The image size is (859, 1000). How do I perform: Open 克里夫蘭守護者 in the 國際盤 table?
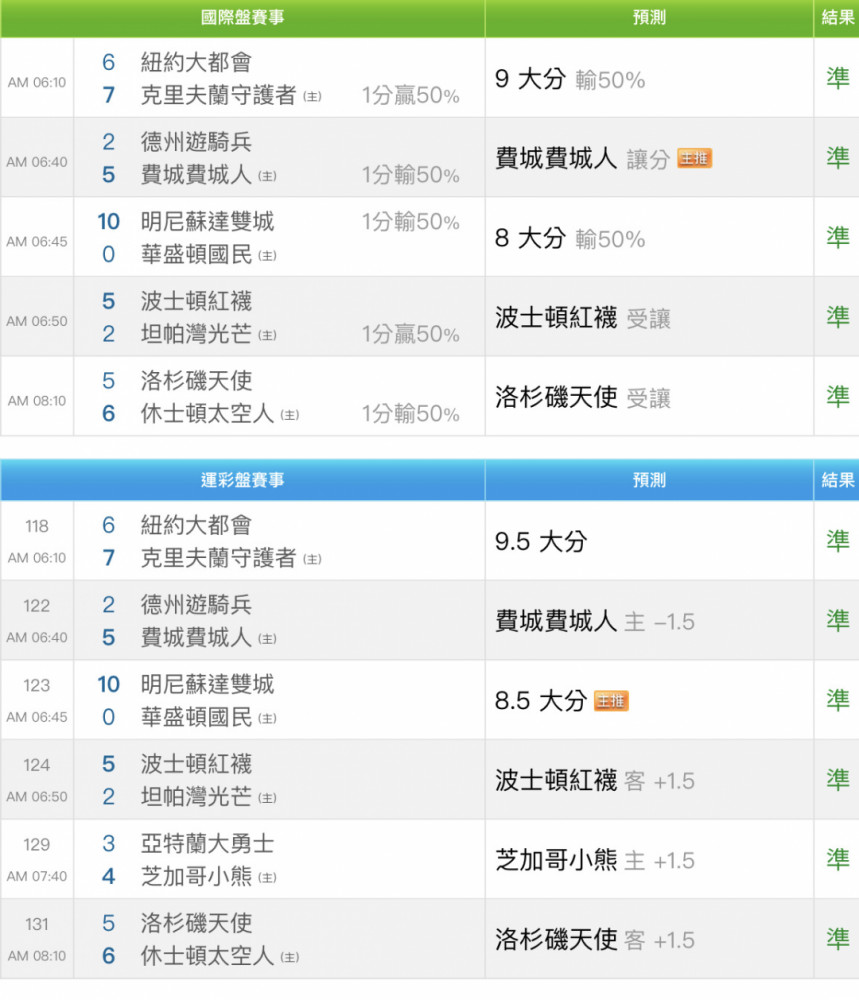pos(219,95)
